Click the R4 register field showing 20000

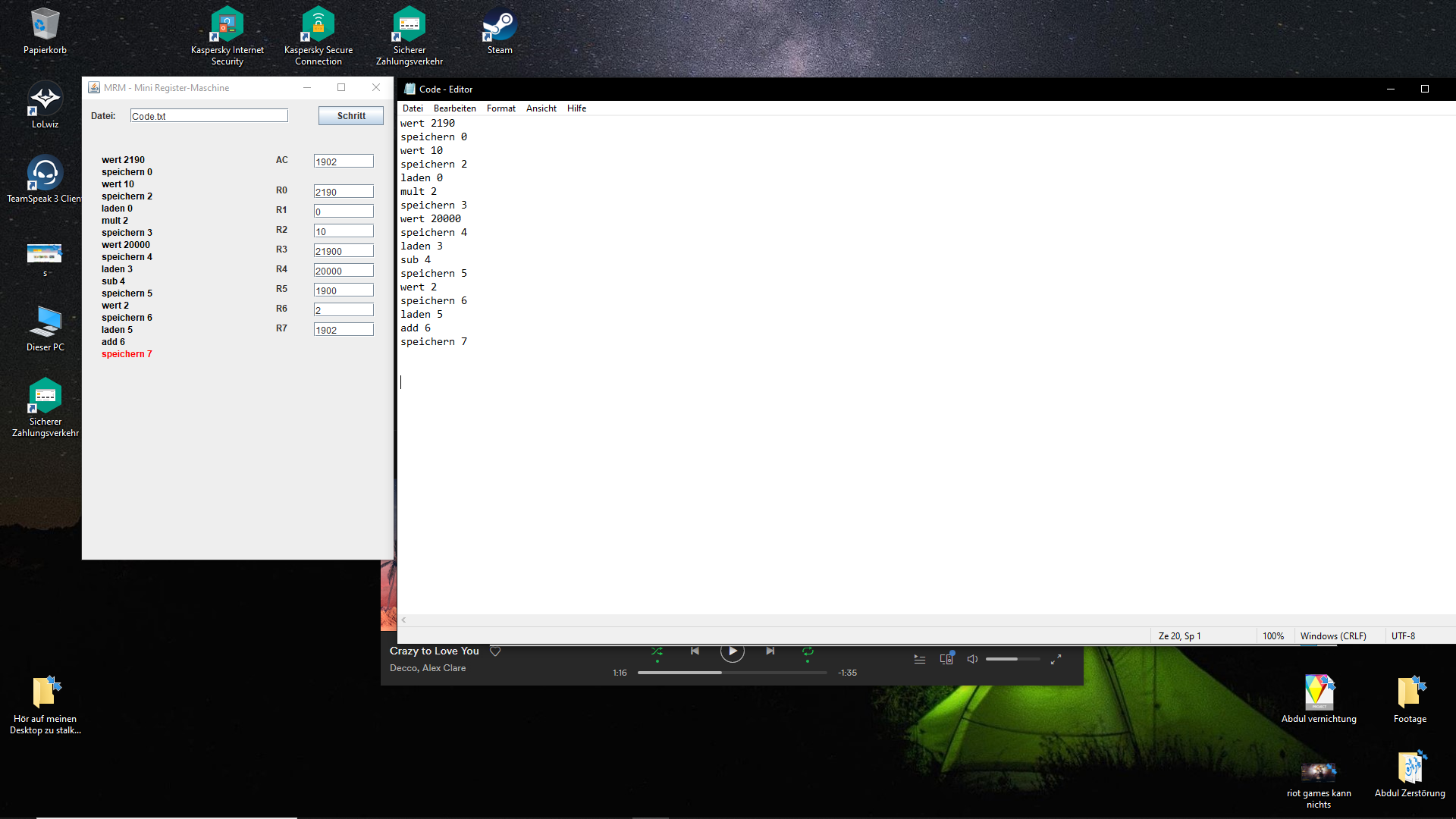(344, 271)
